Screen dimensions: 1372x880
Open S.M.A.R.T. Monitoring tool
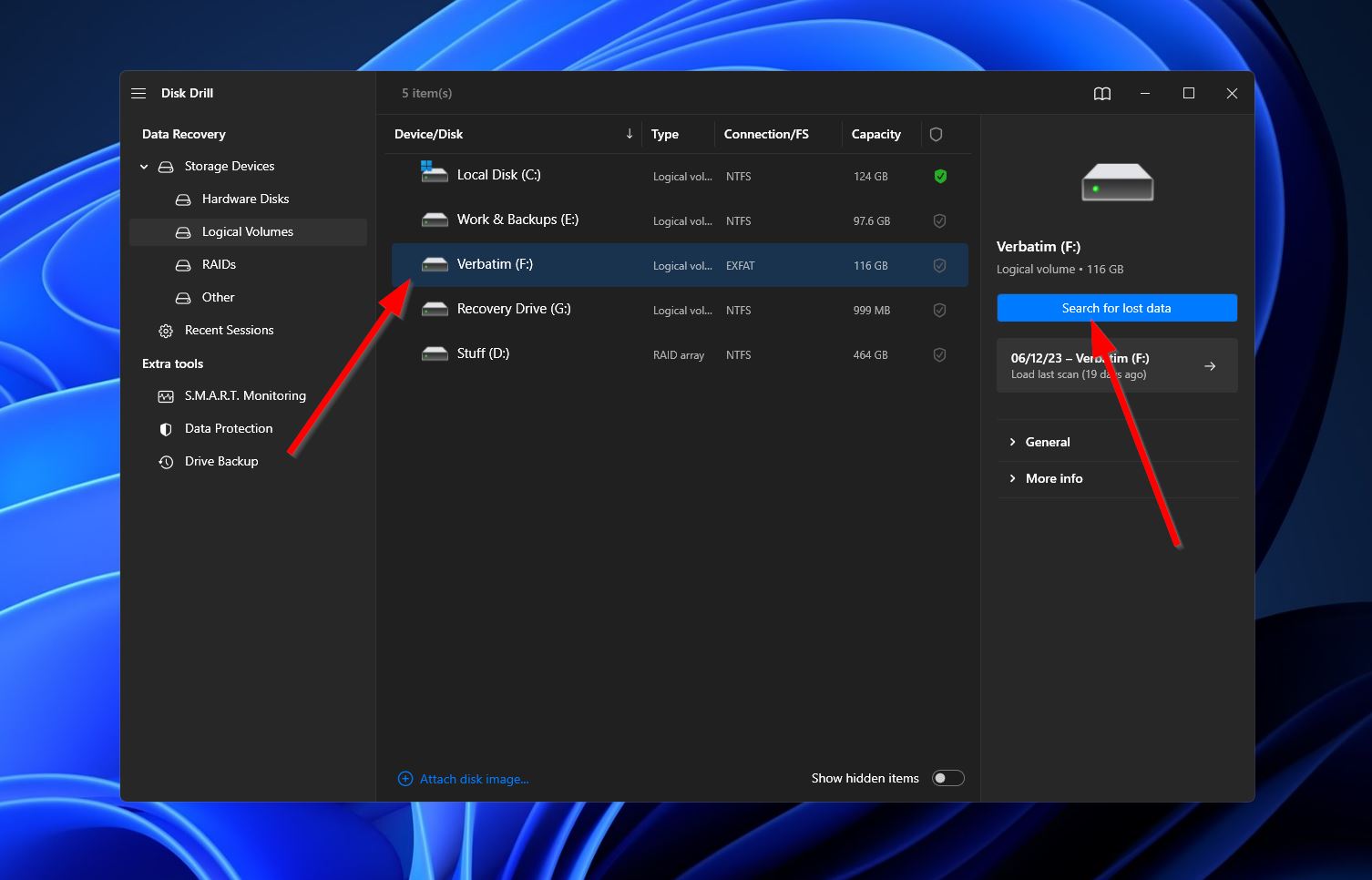pyautogui.click(x=248, y=395)
